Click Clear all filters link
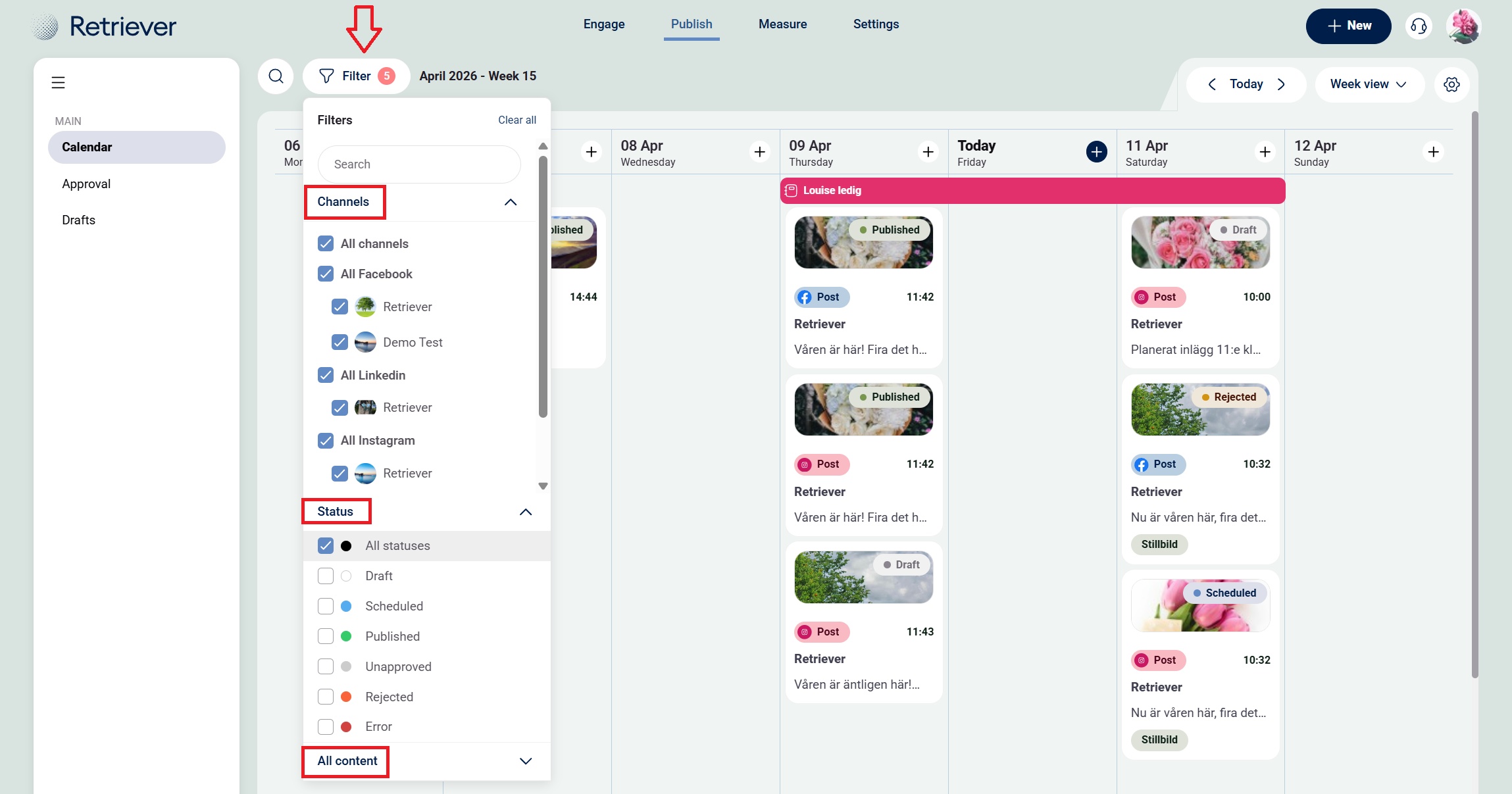Viewport: 1512px width, 794px height. point(517,120)
